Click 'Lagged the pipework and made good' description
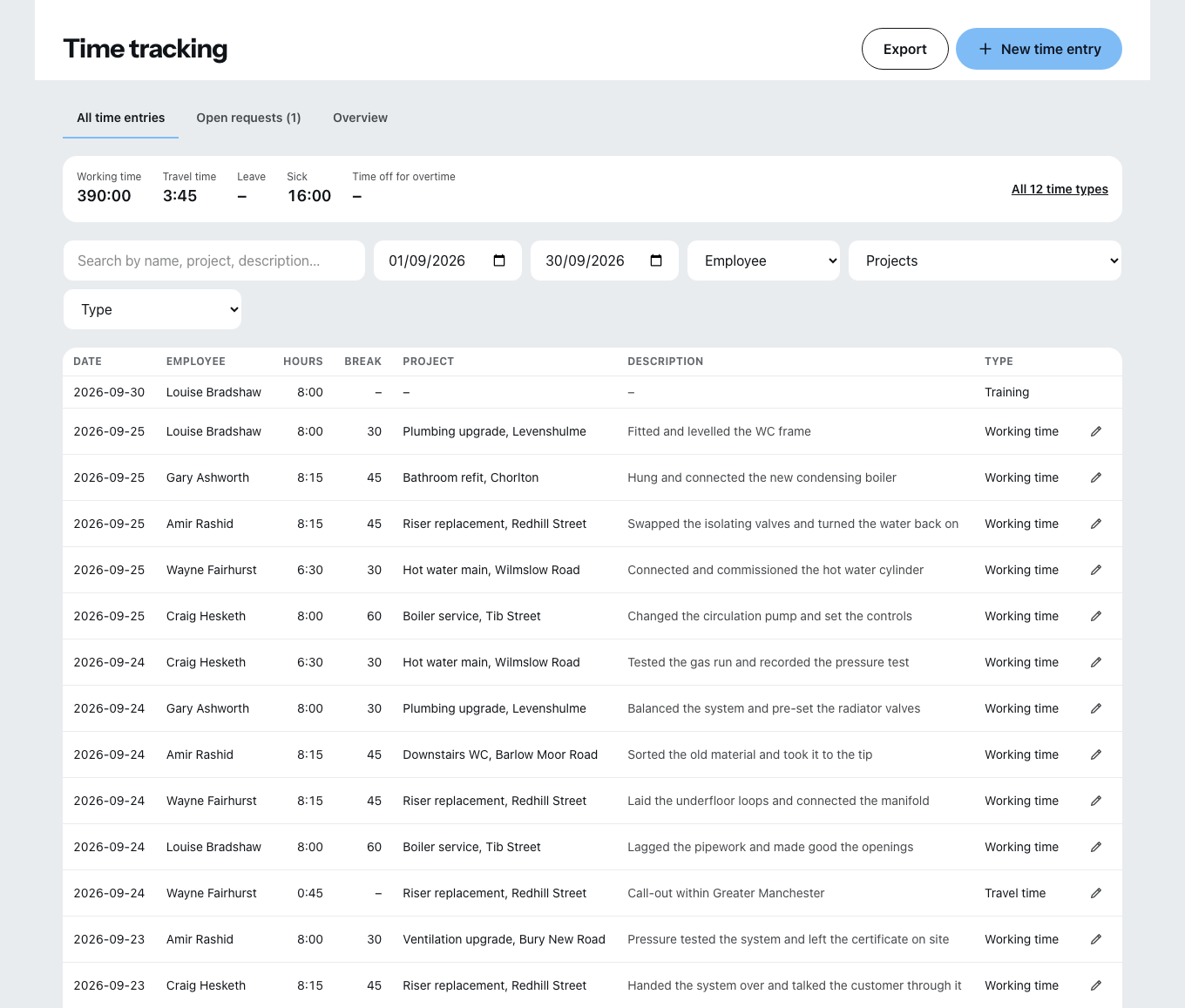1185x1008 pixels. point(770,847)
